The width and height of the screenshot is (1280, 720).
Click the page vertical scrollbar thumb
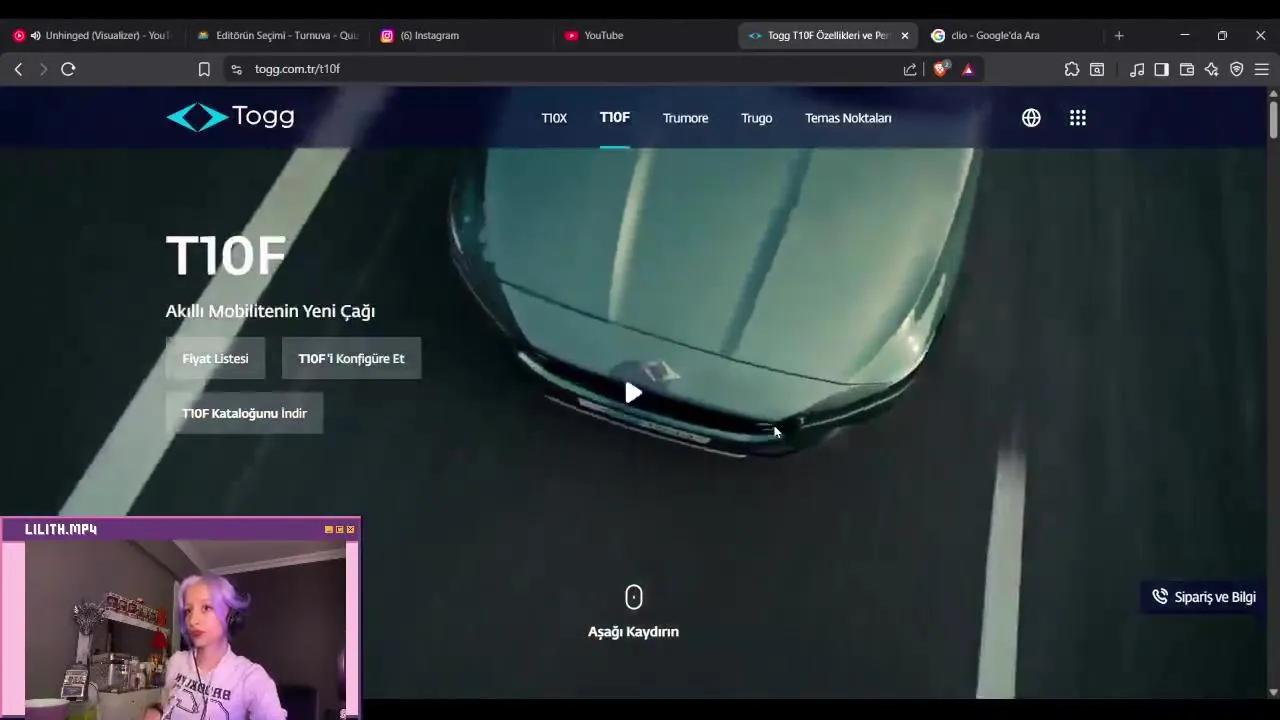point(1273,120)
